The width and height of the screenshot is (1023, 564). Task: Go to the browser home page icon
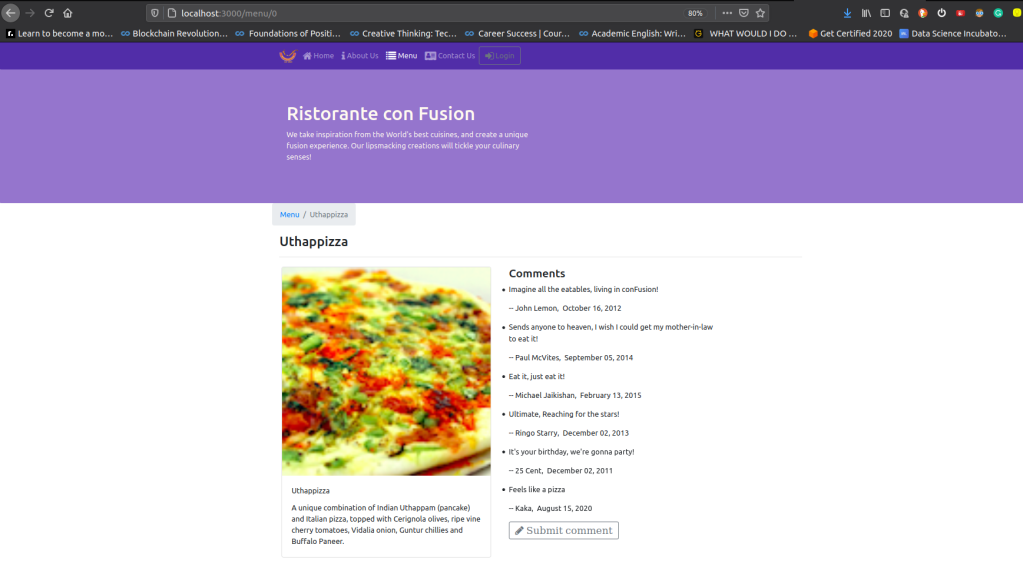tap(68, 13)
